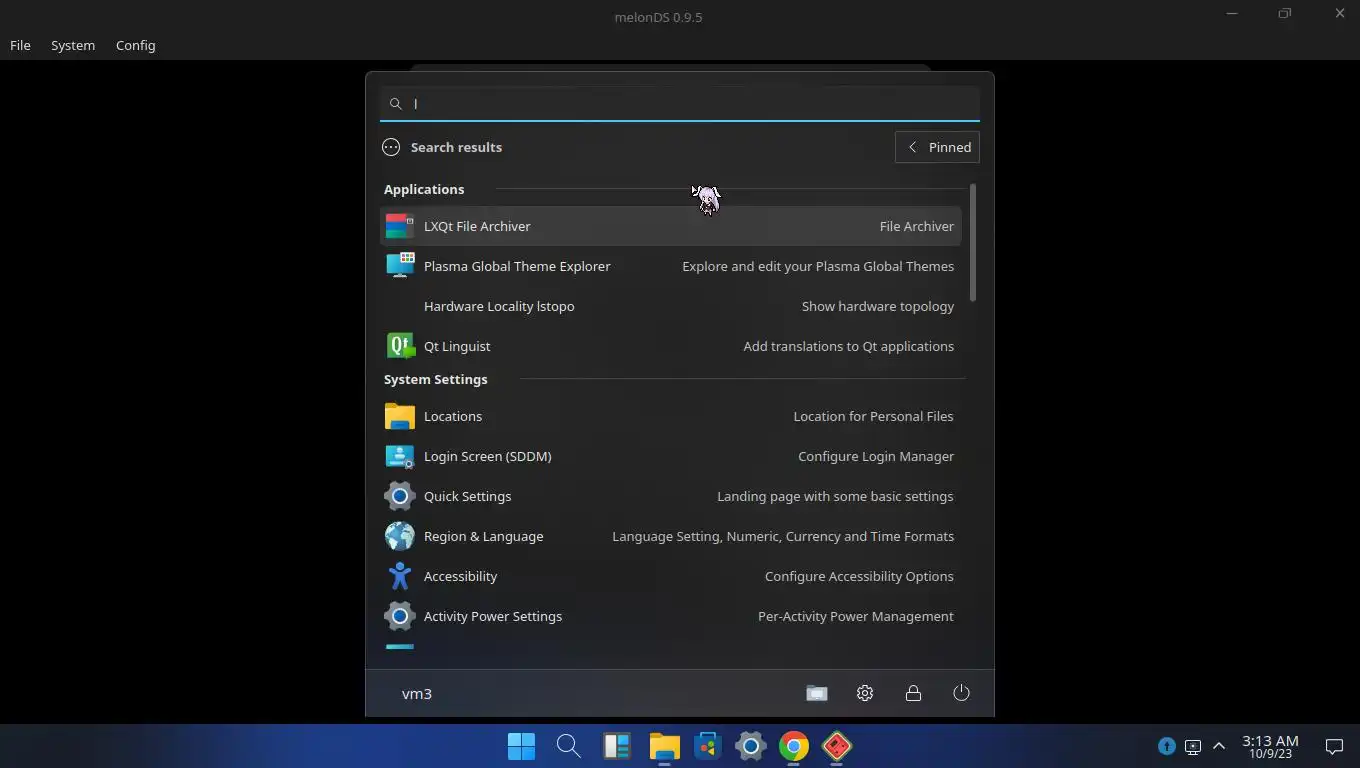Click magnifier icon in search field
The image size is (1360, 768).
pos(396,104)
